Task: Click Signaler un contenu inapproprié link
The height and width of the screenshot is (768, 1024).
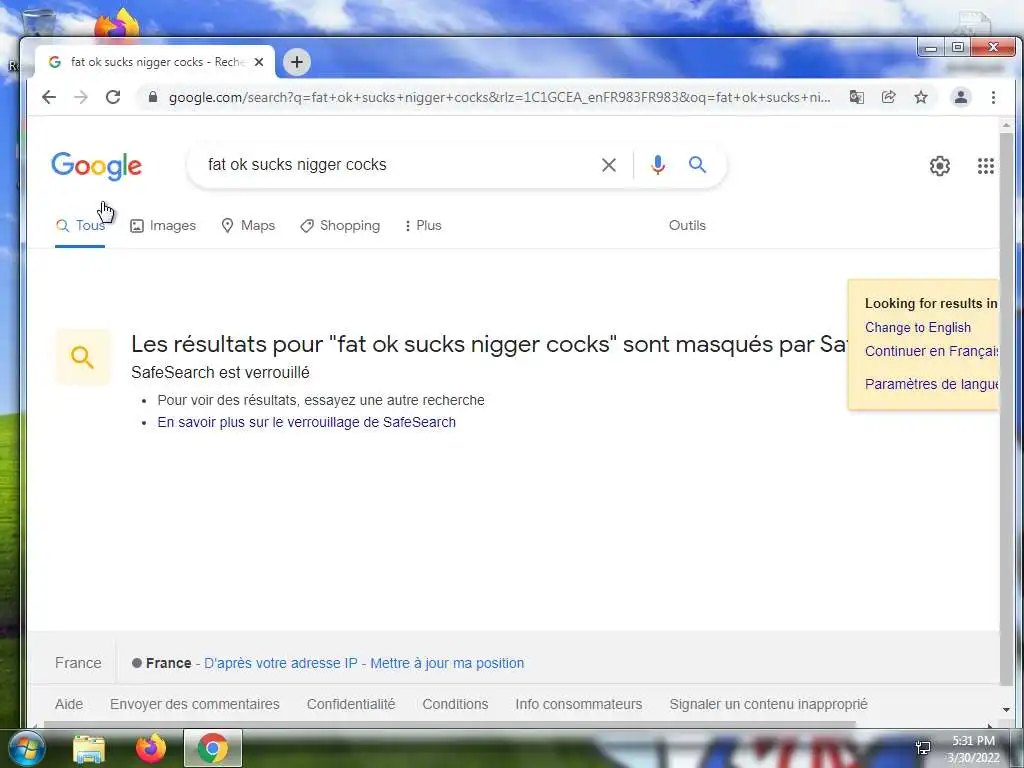Action: pyautogui.click(x=768, y=705)
